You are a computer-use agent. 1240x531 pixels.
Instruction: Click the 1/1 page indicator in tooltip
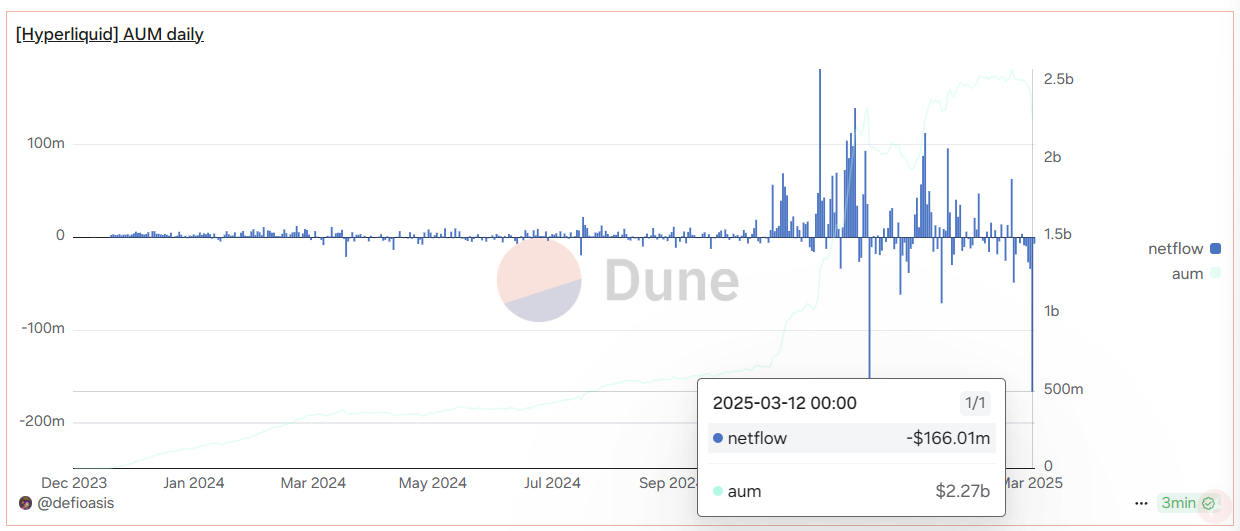[974, 404]
